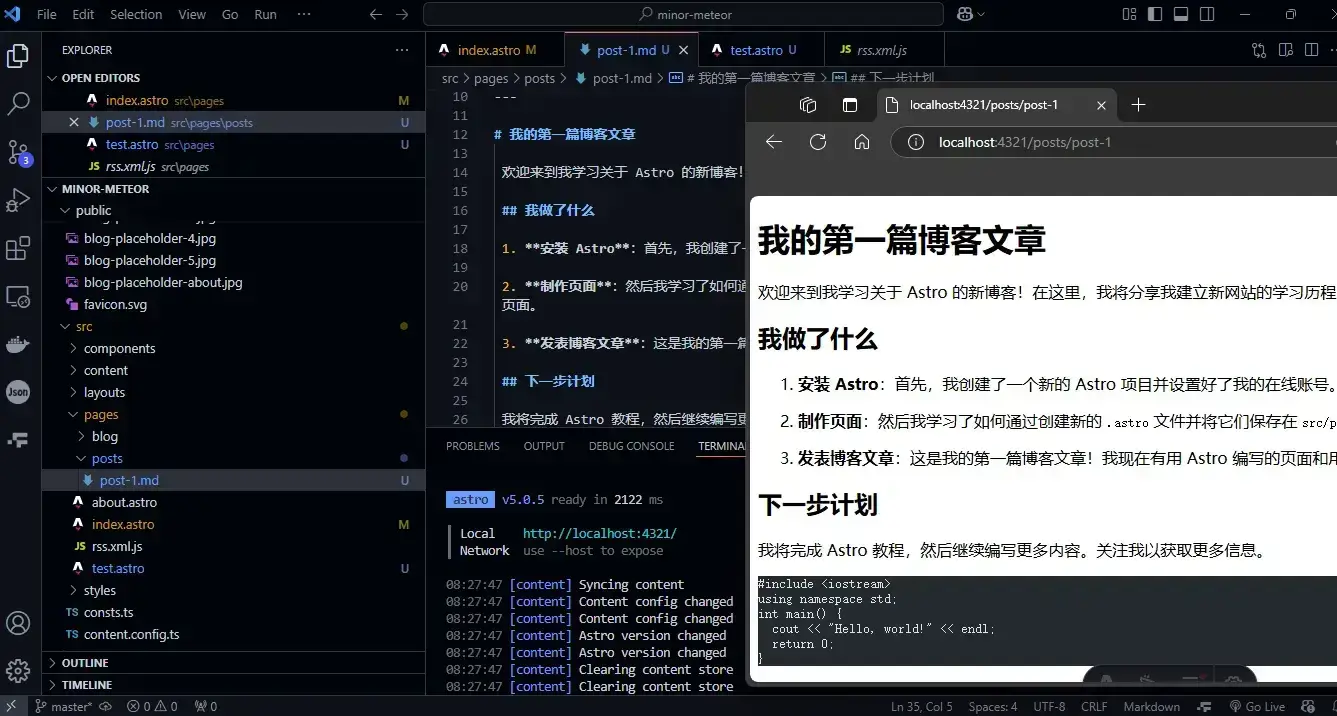1337x716 pixels.
Task: Open about.astro in the file tree
Action: click(124, 502)
